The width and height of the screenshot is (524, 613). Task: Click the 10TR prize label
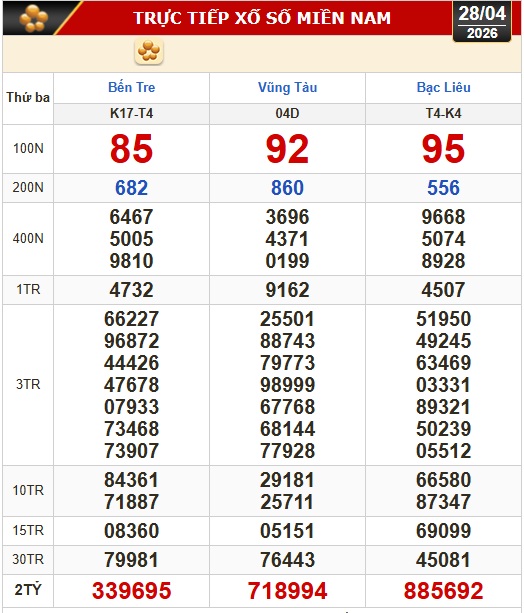pos(28,491)
